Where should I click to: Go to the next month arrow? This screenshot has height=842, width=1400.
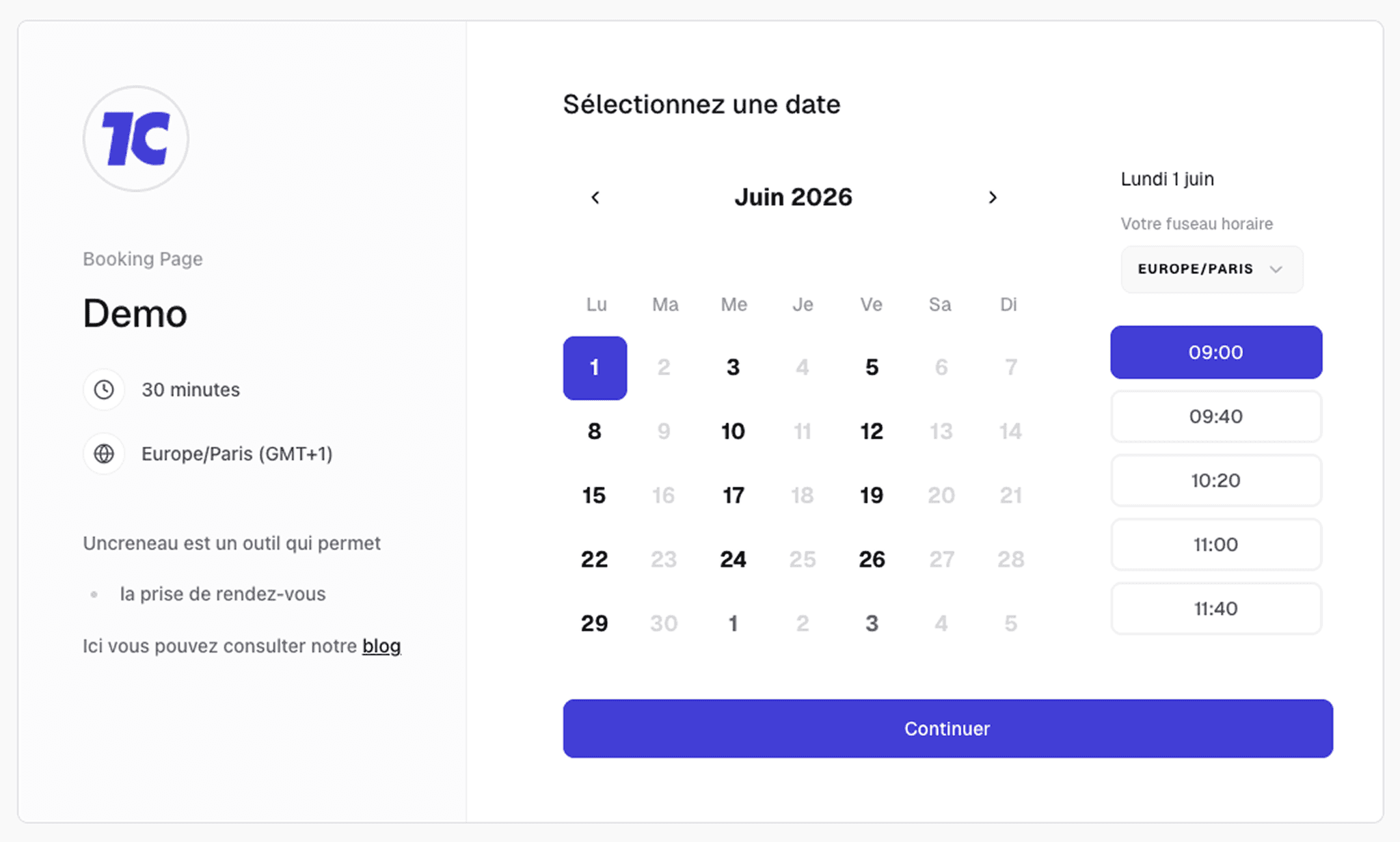tap(993, 198)
